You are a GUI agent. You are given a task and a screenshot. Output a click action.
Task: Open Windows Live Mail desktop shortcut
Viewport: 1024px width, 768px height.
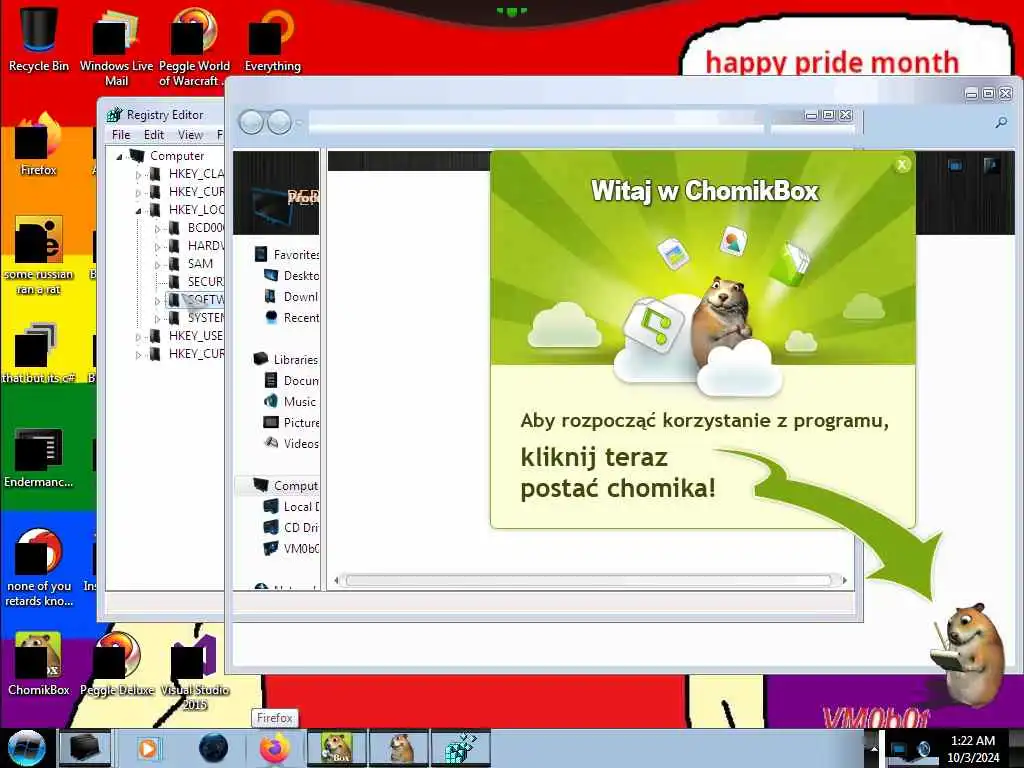click(x=116, y=47)
